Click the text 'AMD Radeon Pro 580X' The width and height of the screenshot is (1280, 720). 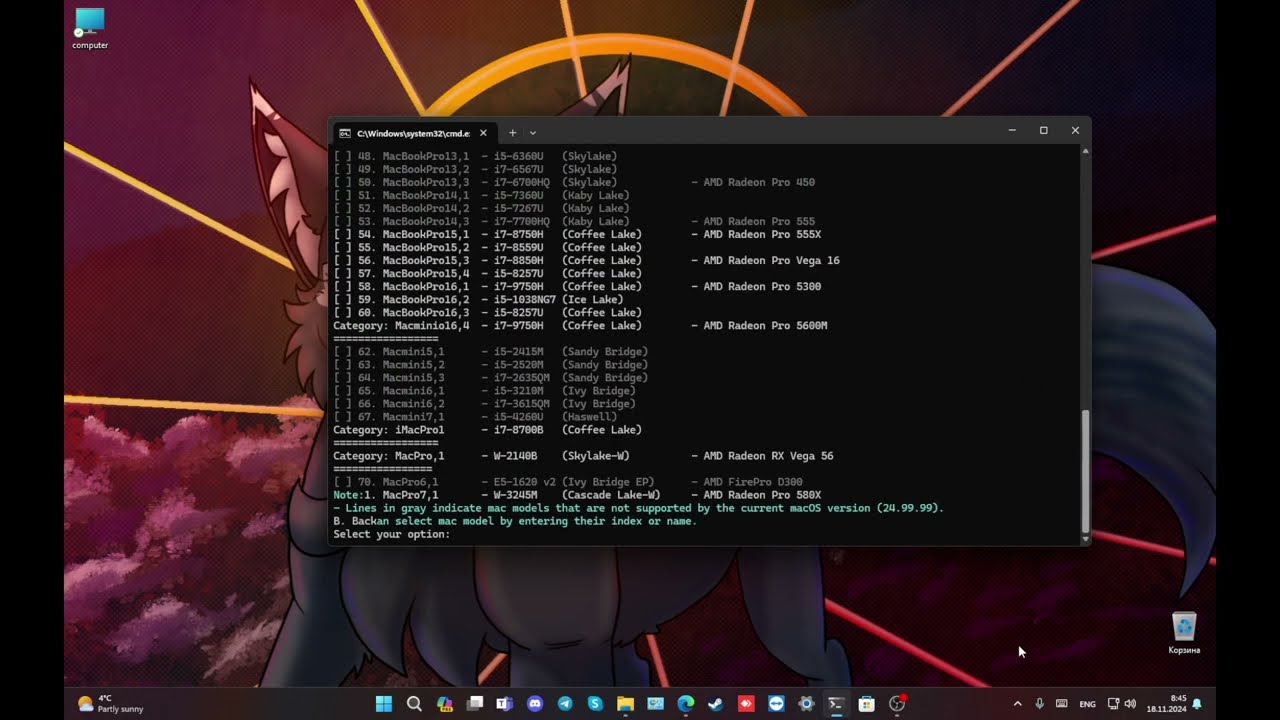[x=762, y=494]
